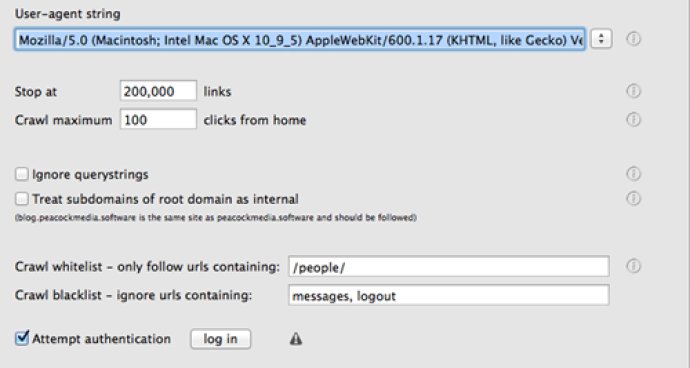
Task: Click the Crawl maximum clicks field
Action: [x=158, y=119]
